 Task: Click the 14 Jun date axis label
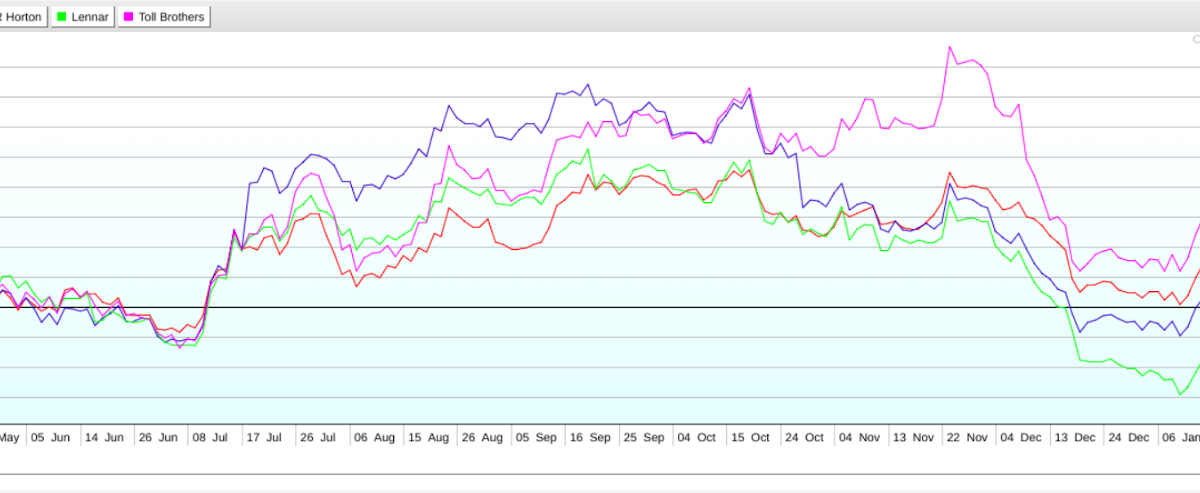[104, 437]
